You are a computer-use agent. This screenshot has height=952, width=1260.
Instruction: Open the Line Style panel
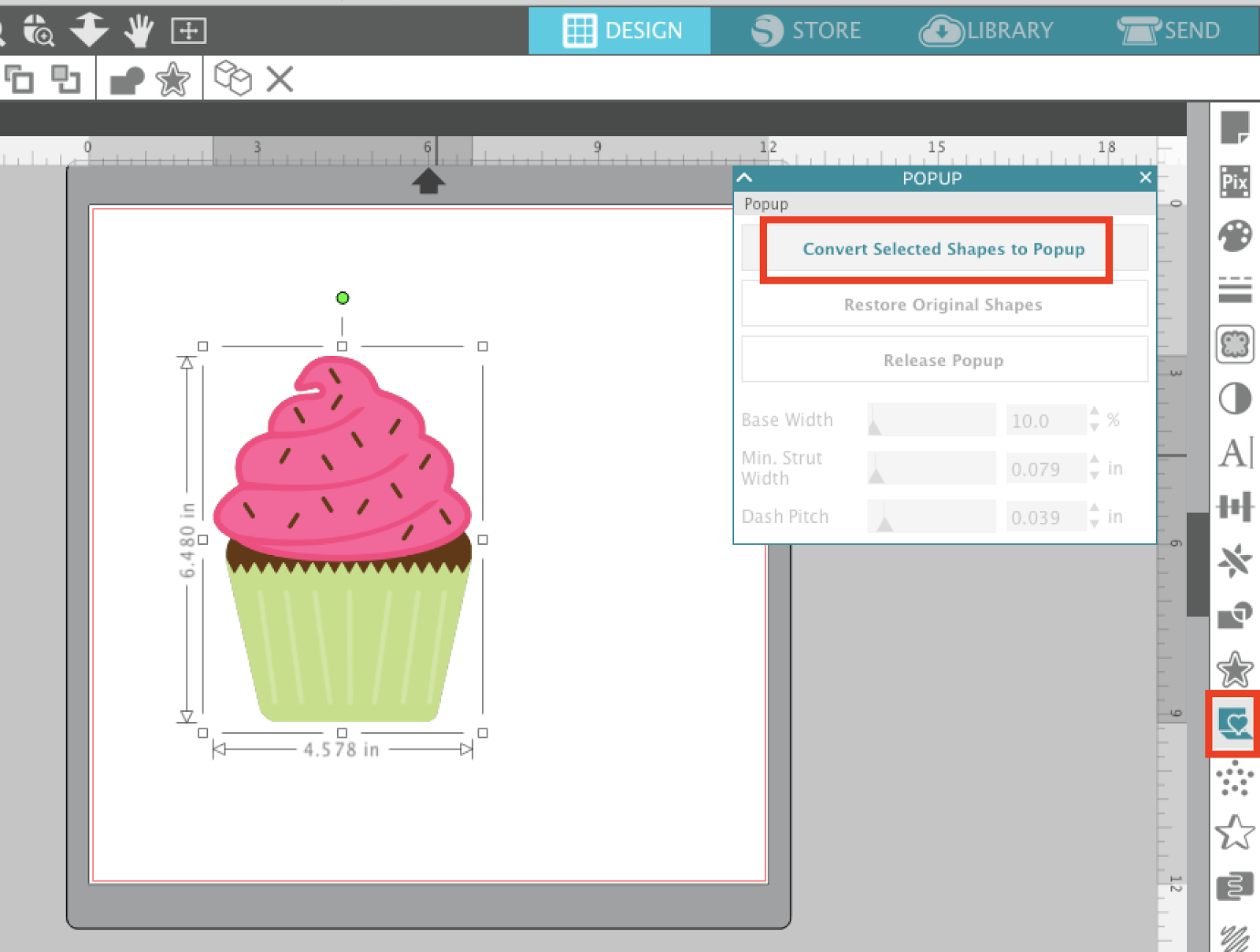point(1235,288)
